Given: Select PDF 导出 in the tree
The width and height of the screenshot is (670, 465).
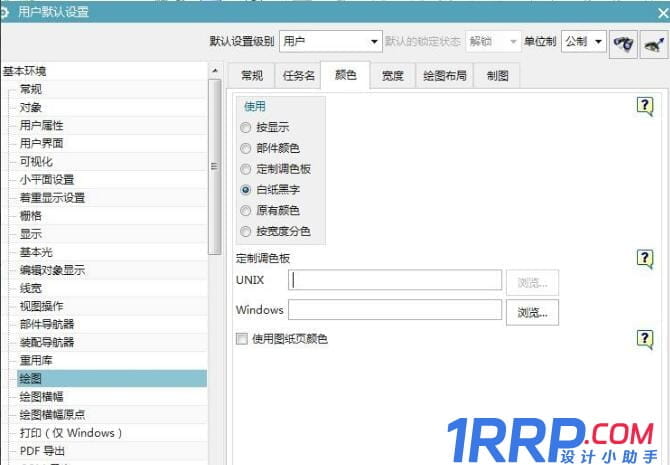Looking at the screenshot, I should tap(42, 451).
